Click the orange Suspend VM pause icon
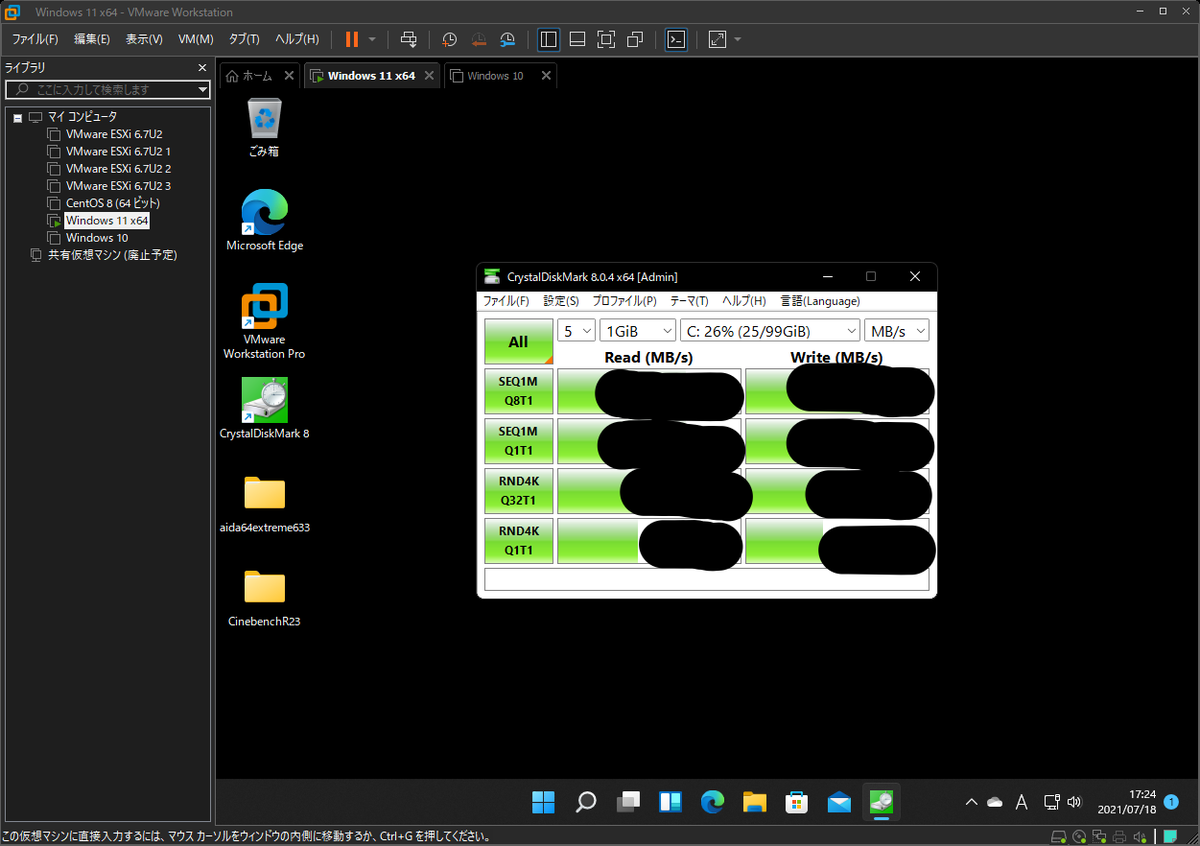Screen dimensions: 1200x846 pyautogui.click(x=352, y=39)
